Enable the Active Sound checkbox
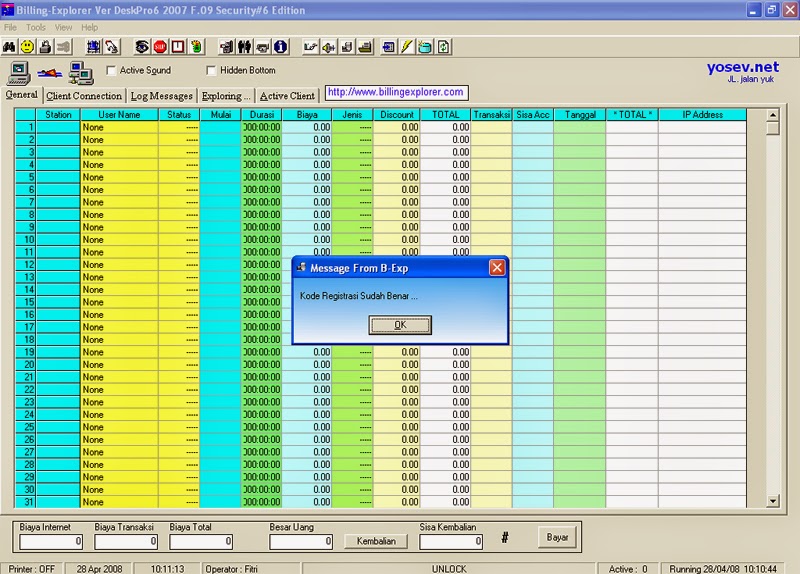 point(111,70)
